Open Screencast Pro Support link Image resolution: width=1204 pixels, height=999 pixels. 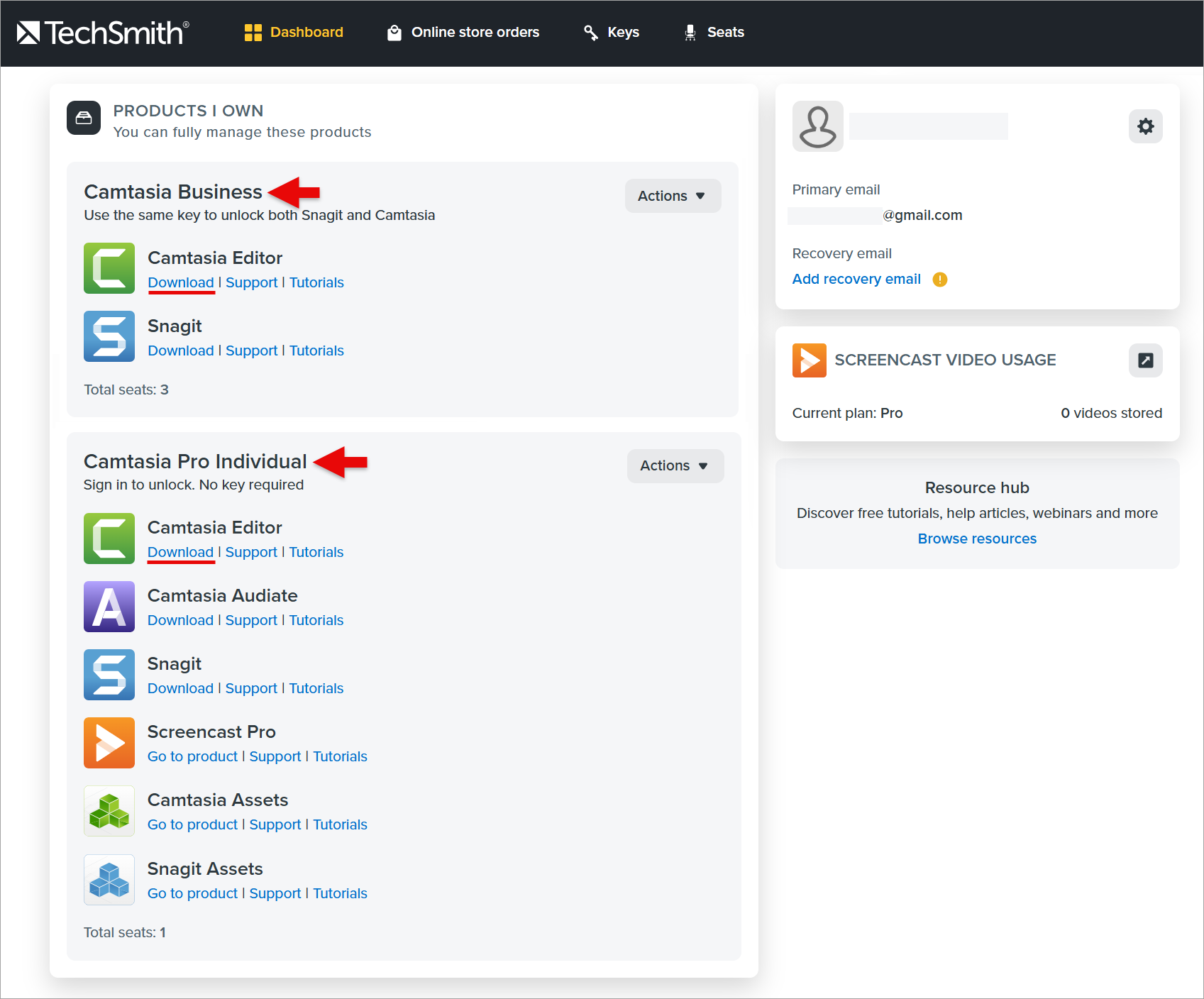(275, 756)
